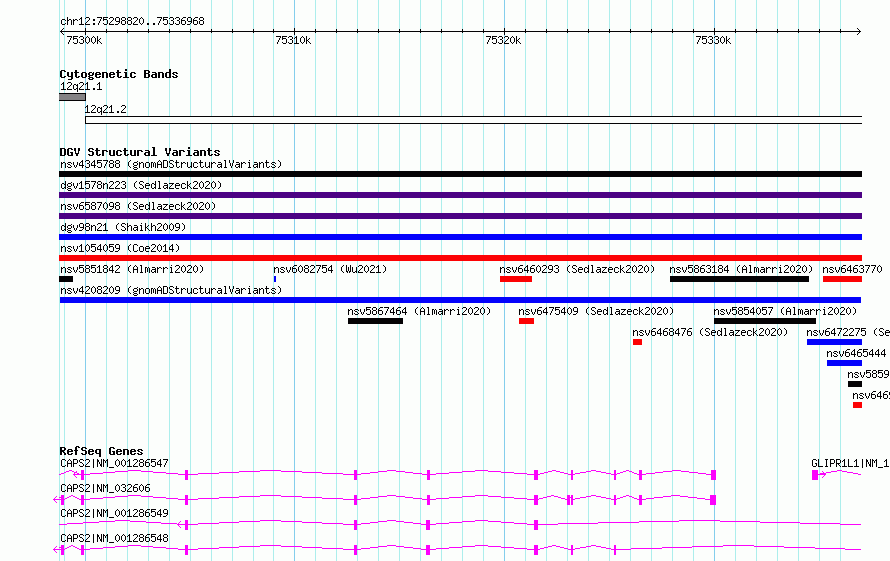Select the blue nsv4208209 variant bar

tap(460, 300)
